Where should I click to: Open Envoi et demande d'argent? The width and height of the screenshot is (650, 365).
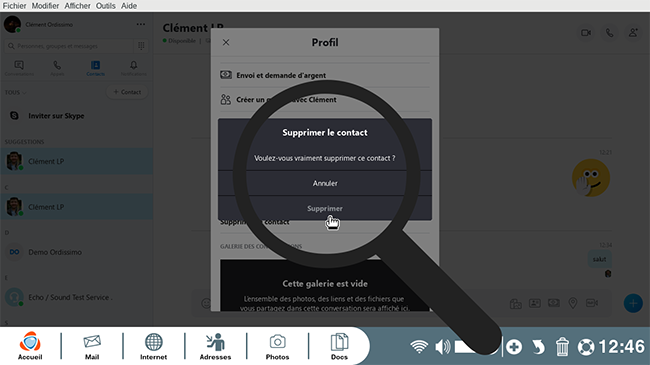pos(325,75)
